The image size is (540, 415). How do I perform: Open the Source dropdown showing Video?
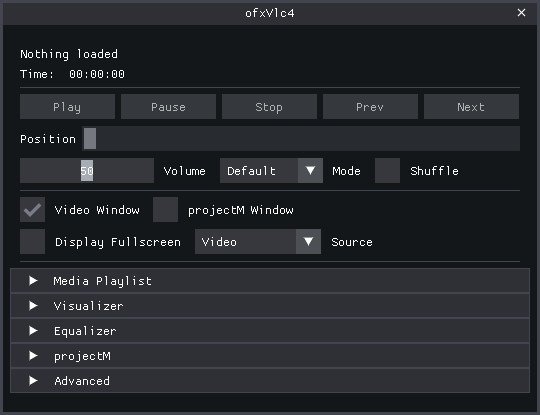pos(258,241)
